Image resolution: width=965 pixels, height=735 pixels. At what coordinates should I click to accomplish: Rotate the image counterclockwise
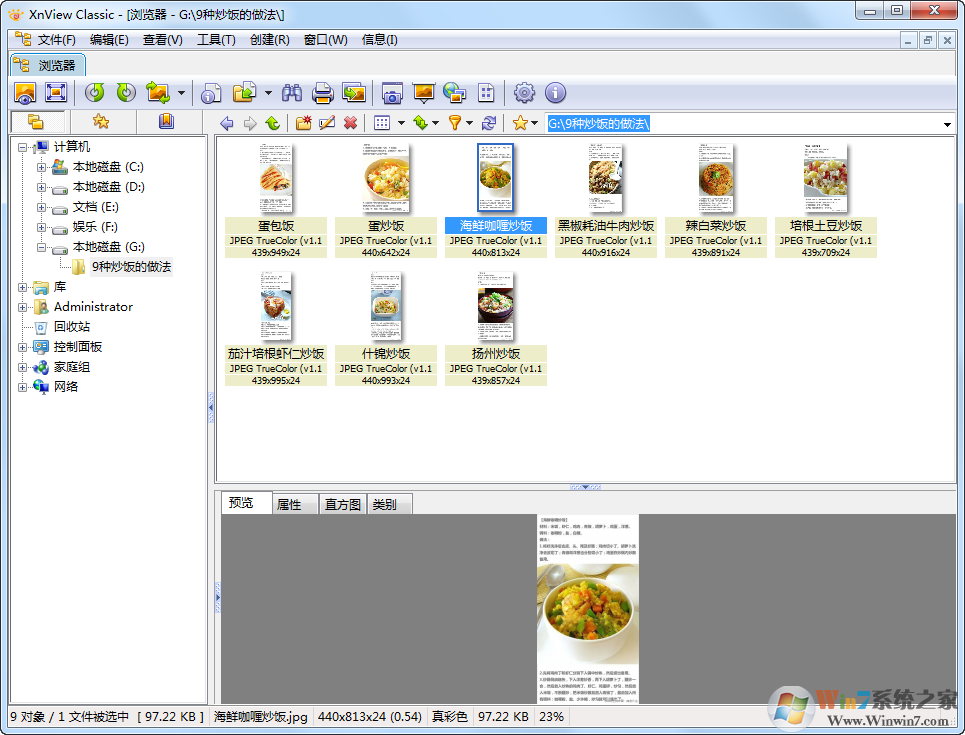click(94, 92)
